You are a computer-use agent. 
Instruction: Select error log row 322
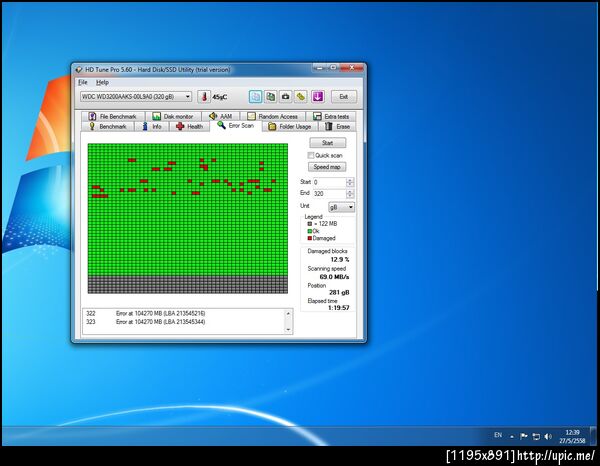tap(184, 313)
